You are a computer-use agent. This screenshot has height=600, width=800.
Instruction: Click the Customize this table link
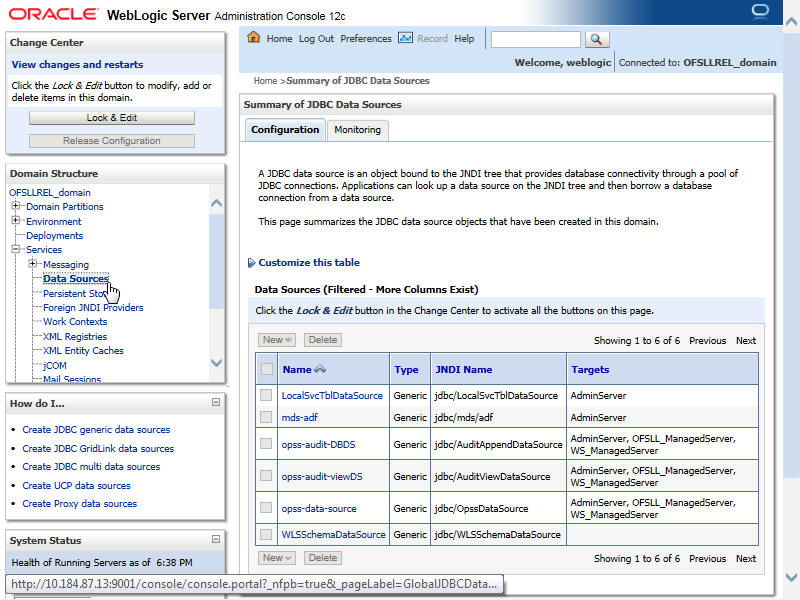click(309, 263)
